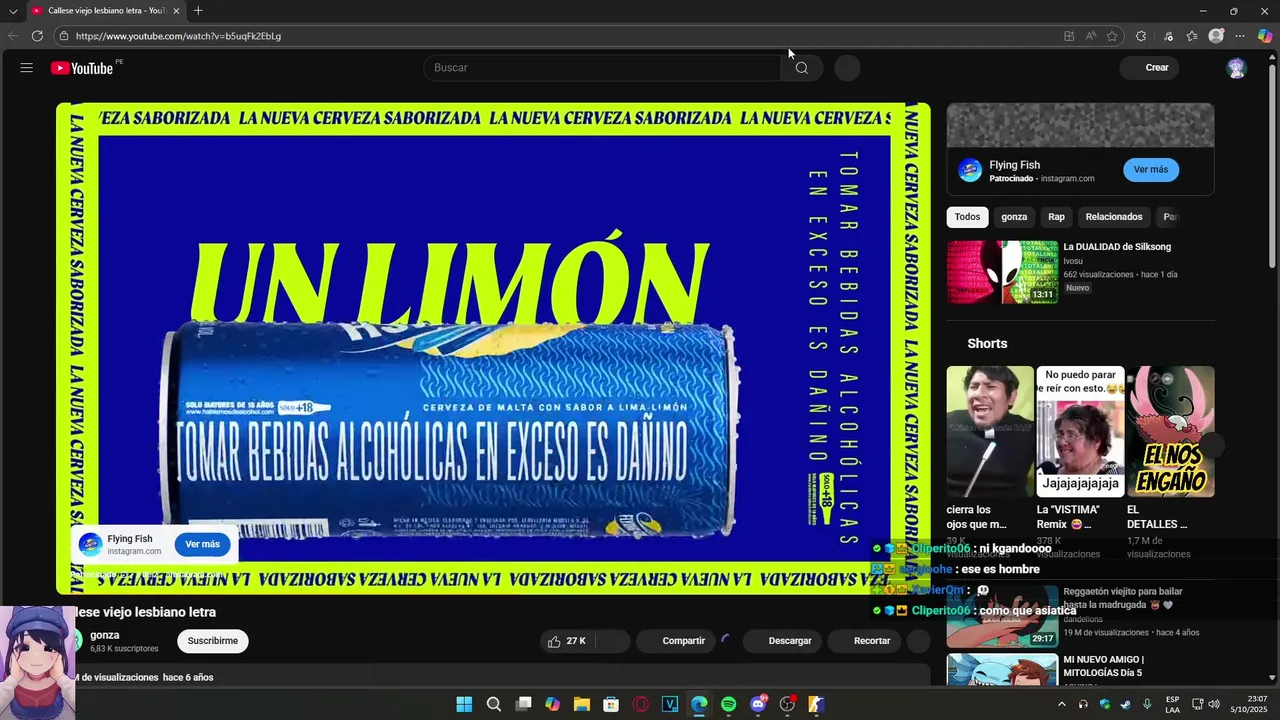Viewport: 1280px width, 720px height.
Task: View site info via the lock icon
Action: pos(64,36)
